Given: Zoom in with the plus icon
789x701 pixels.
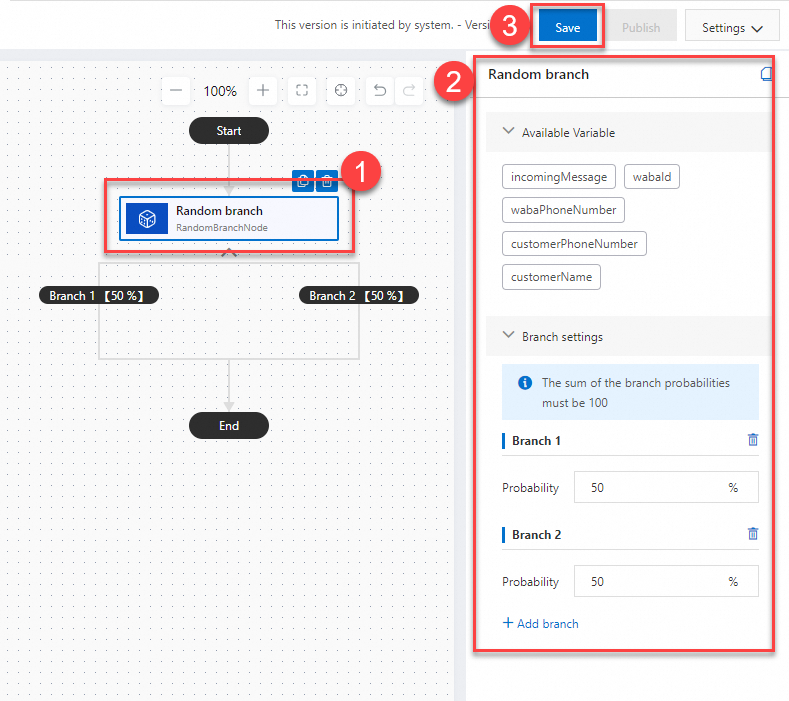Looking at the screenshot, I should coord(263,91).
